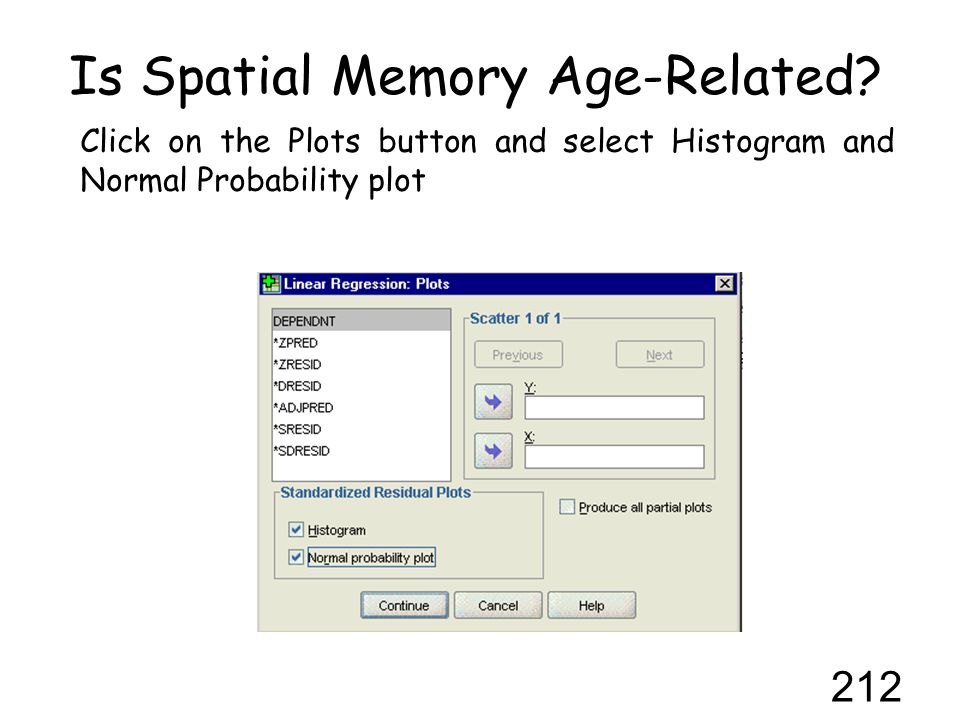The width and height of the screenshot is (960, 720).
Task: Enable Produce all partial plots
Action: pos(567,507)
